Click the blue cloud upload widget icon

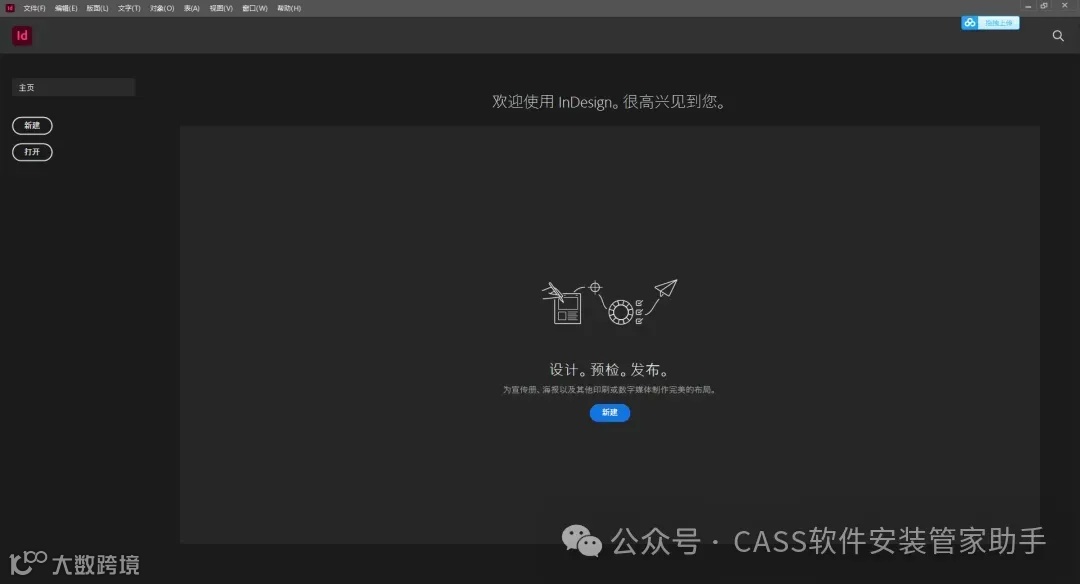tap(970, 23)
